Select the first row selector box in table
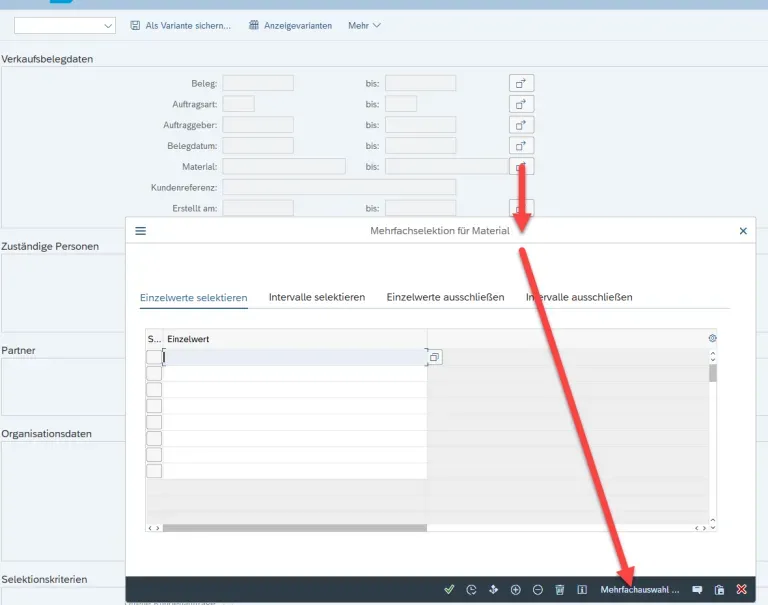The image size is (768, 605). pos(154,357)
